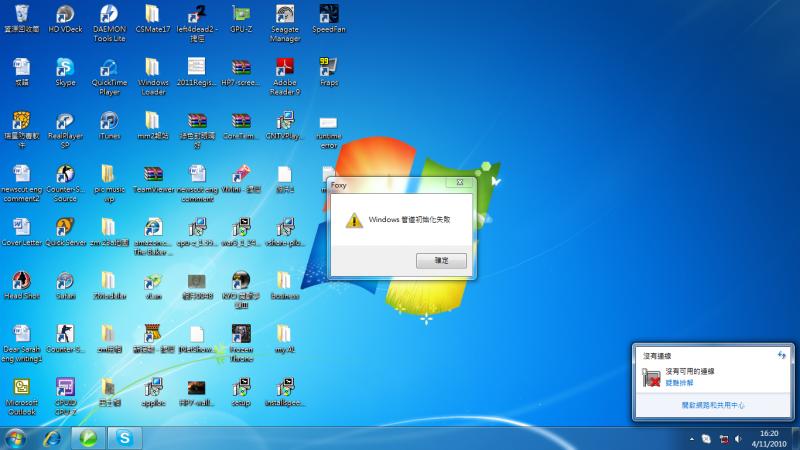Screen dimensions: 800x450
Task: Click the OK button in Foxy dialog
Action: click(x=441, y=261)
